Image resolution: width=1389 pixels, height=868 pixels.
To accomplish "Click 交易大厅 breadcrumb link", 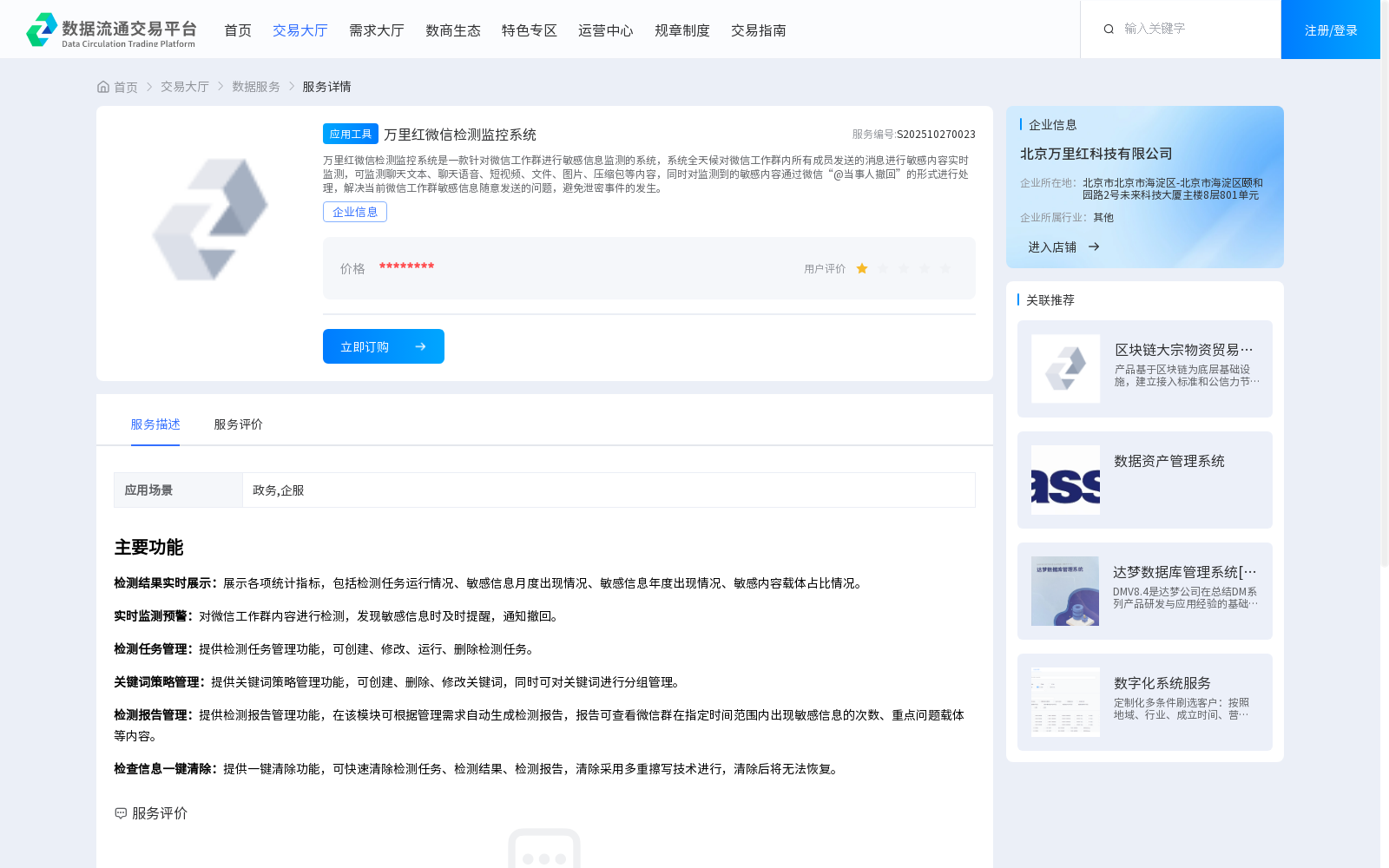I will pyautogui.click(x=185, y=87).
